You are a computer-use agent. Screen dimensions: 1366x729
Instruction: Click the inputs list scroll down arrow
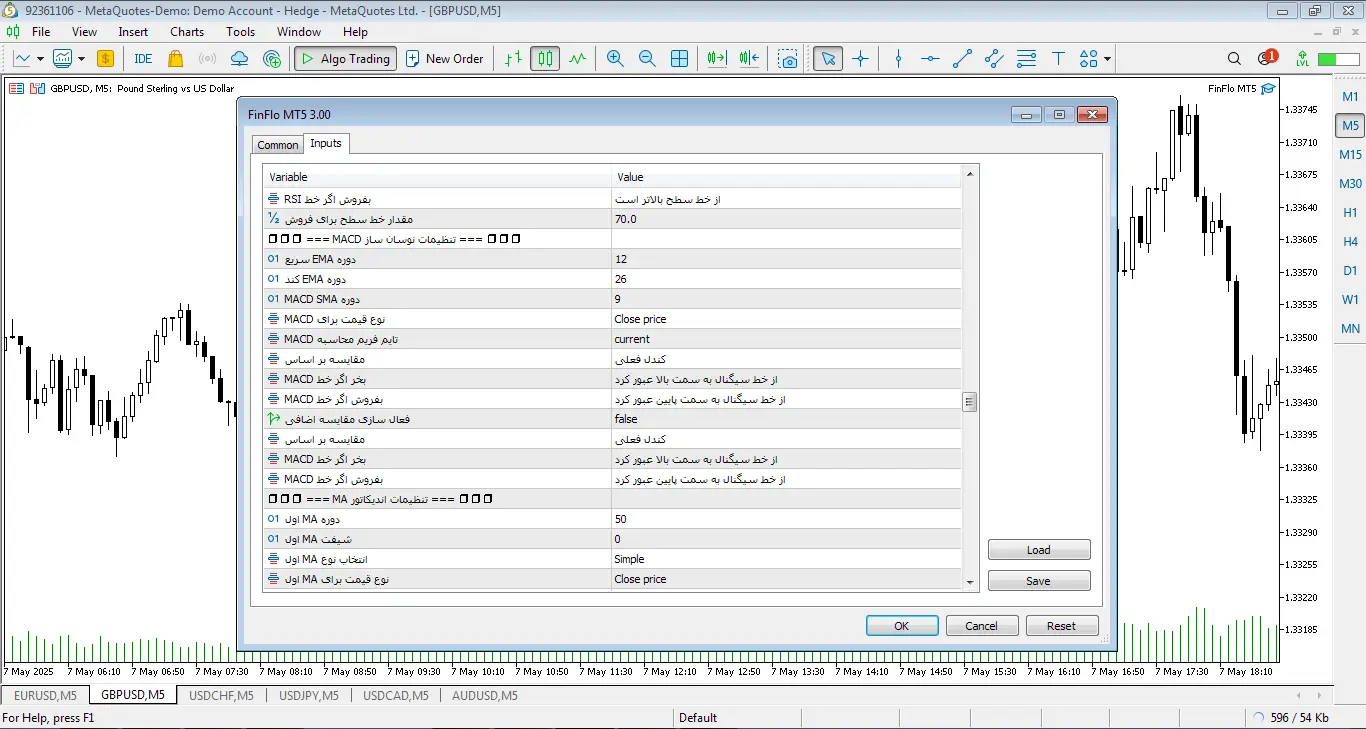pos(970,582)
